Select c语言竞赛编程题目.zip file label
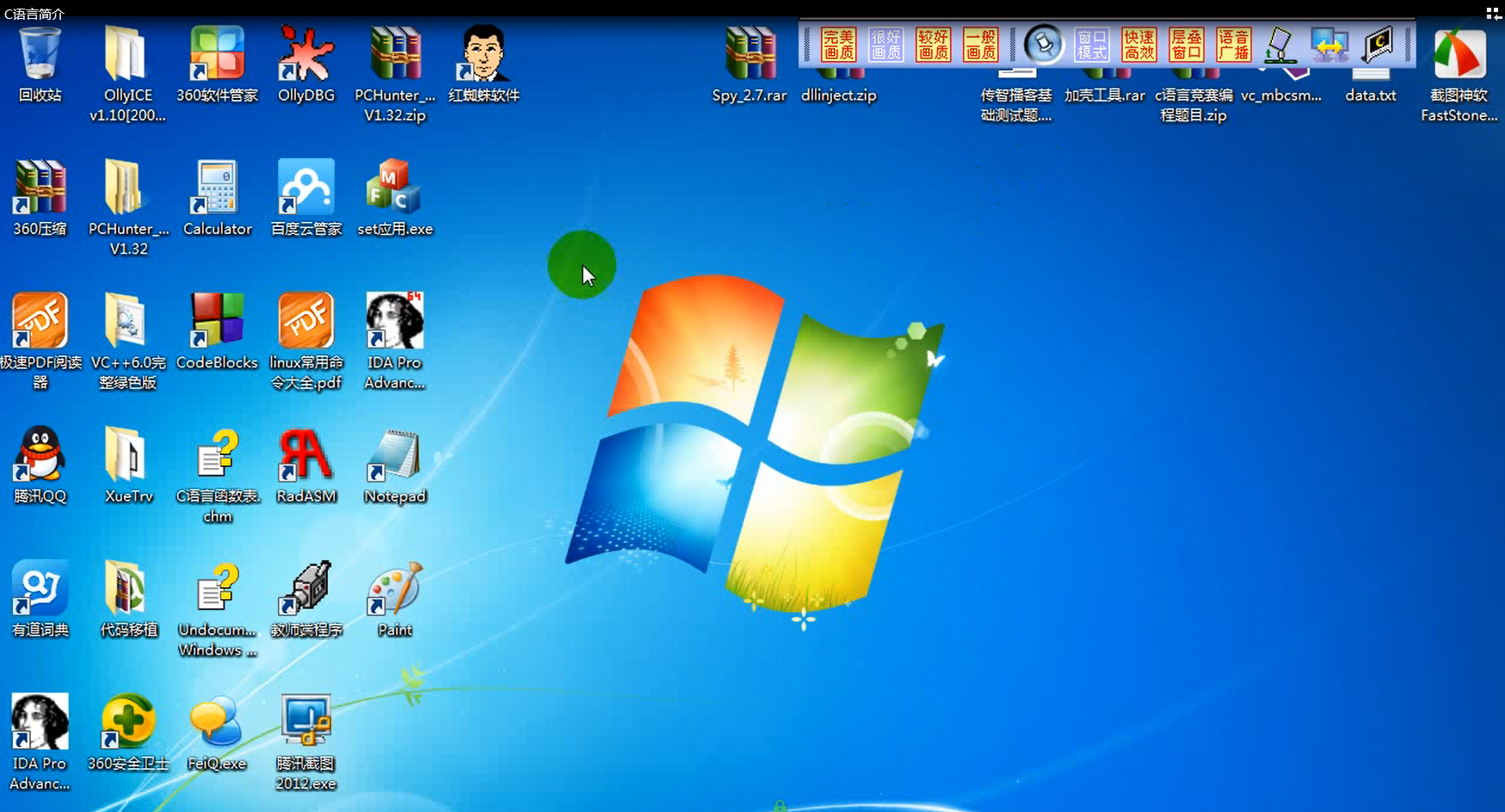This screenshot has height=812, width=1505. click(1194, 105)
